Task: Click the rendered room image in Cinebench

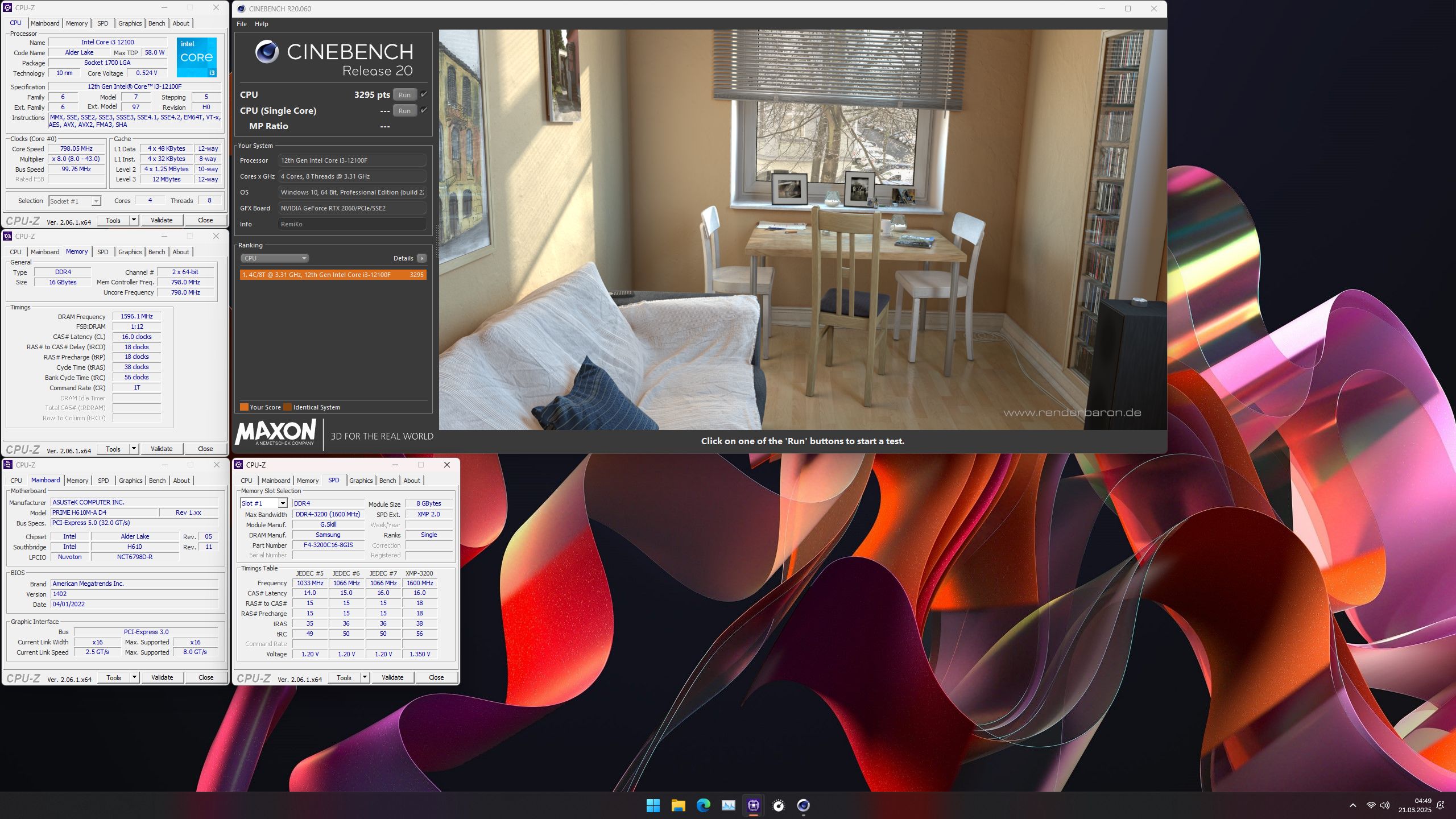Action: pyautogui.click(x=803, y=230)
